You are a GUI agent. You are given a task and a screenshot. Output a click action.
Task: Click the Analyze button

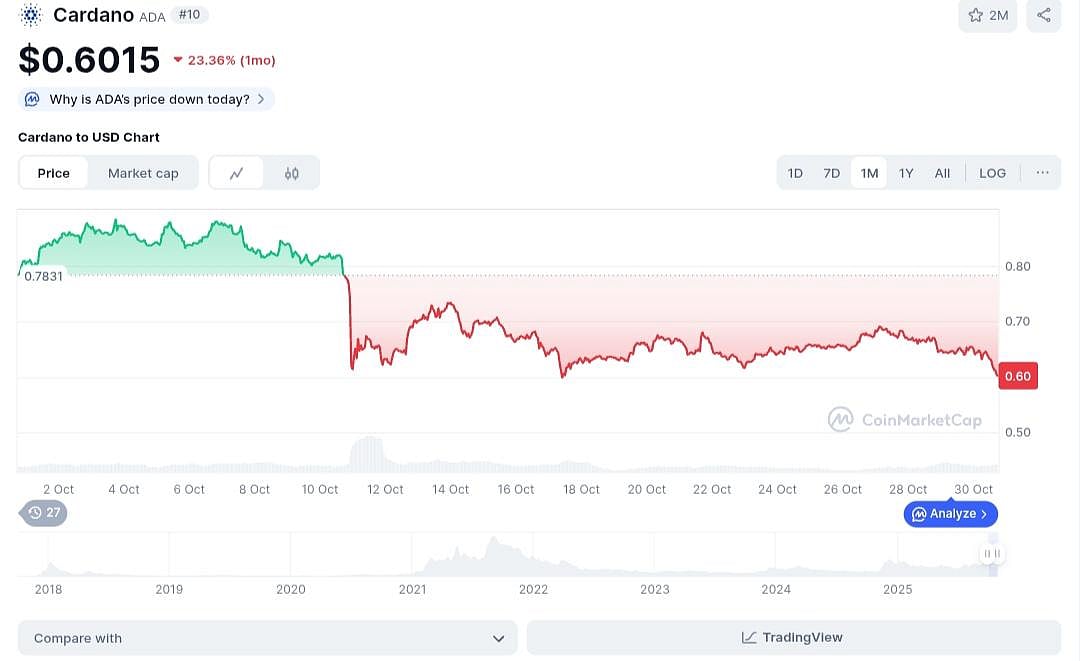tap(950, 513)
